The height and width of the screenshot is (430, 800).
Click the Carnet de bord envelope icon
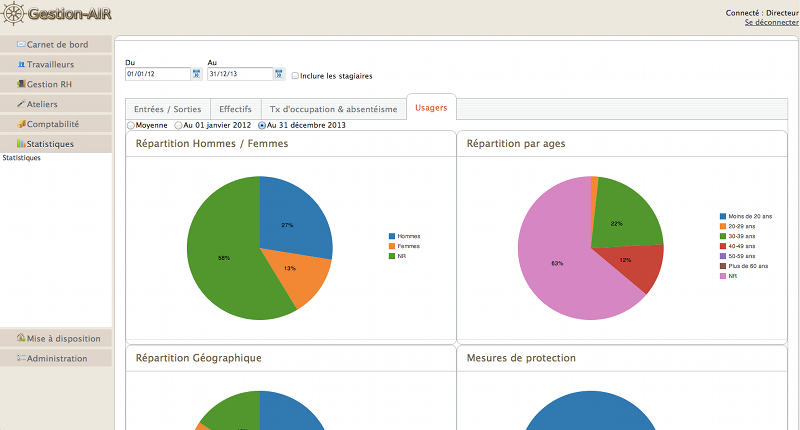tap(21, 44)
